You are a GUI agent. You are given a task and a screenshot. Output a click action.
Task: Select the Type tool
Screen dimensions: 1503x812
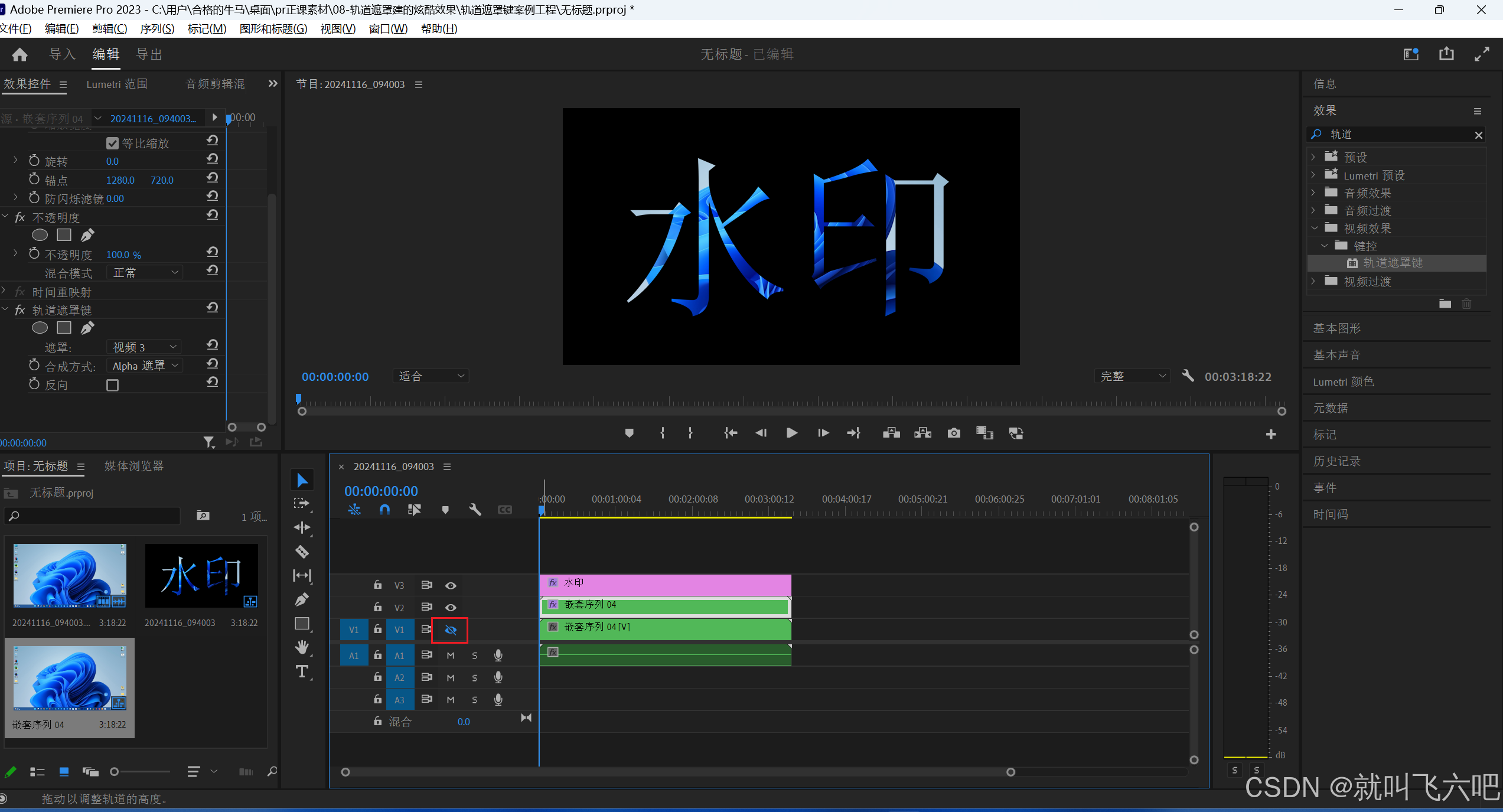(x=302, y=671)
